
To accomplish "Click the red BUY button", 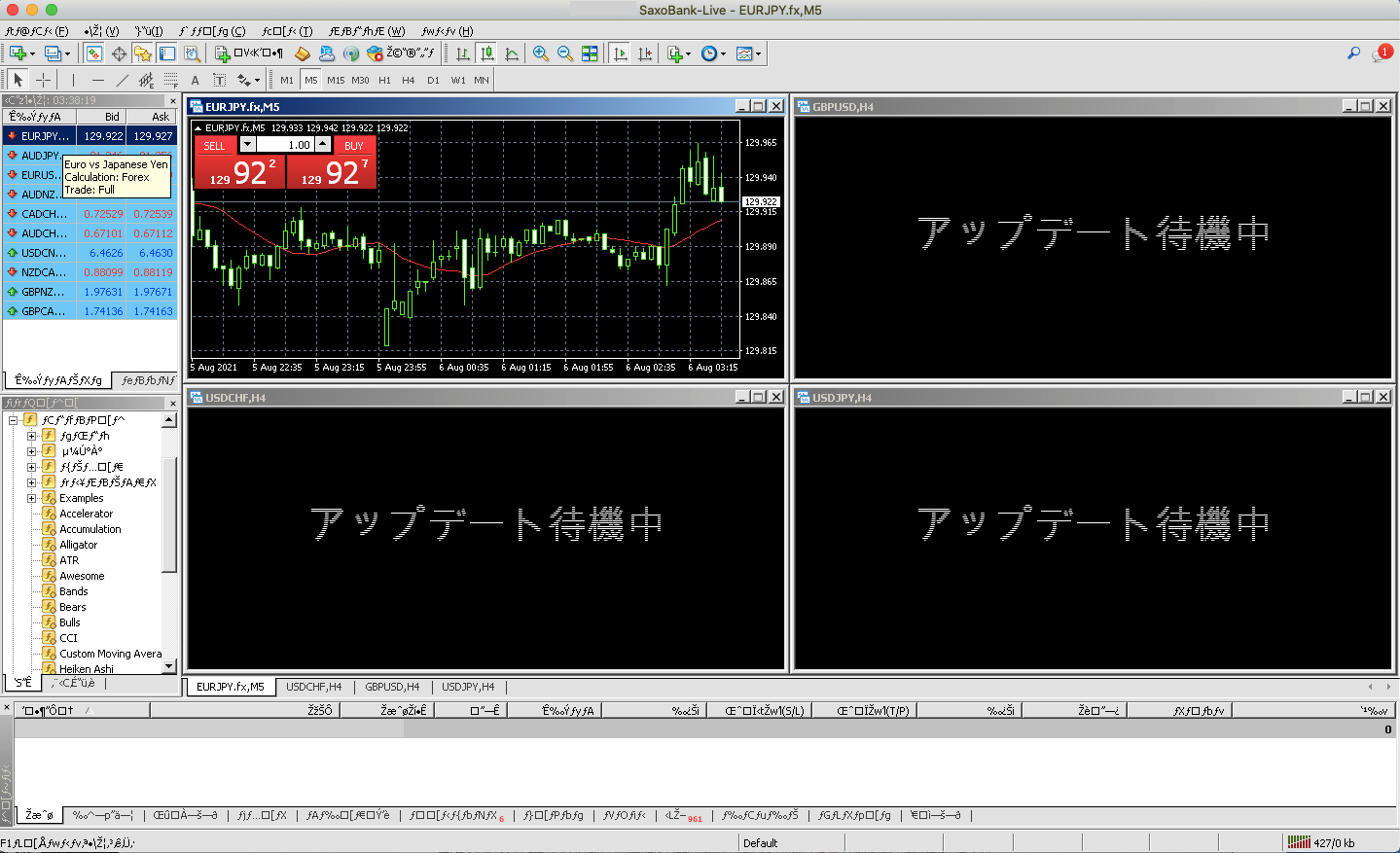I will 354,145.
